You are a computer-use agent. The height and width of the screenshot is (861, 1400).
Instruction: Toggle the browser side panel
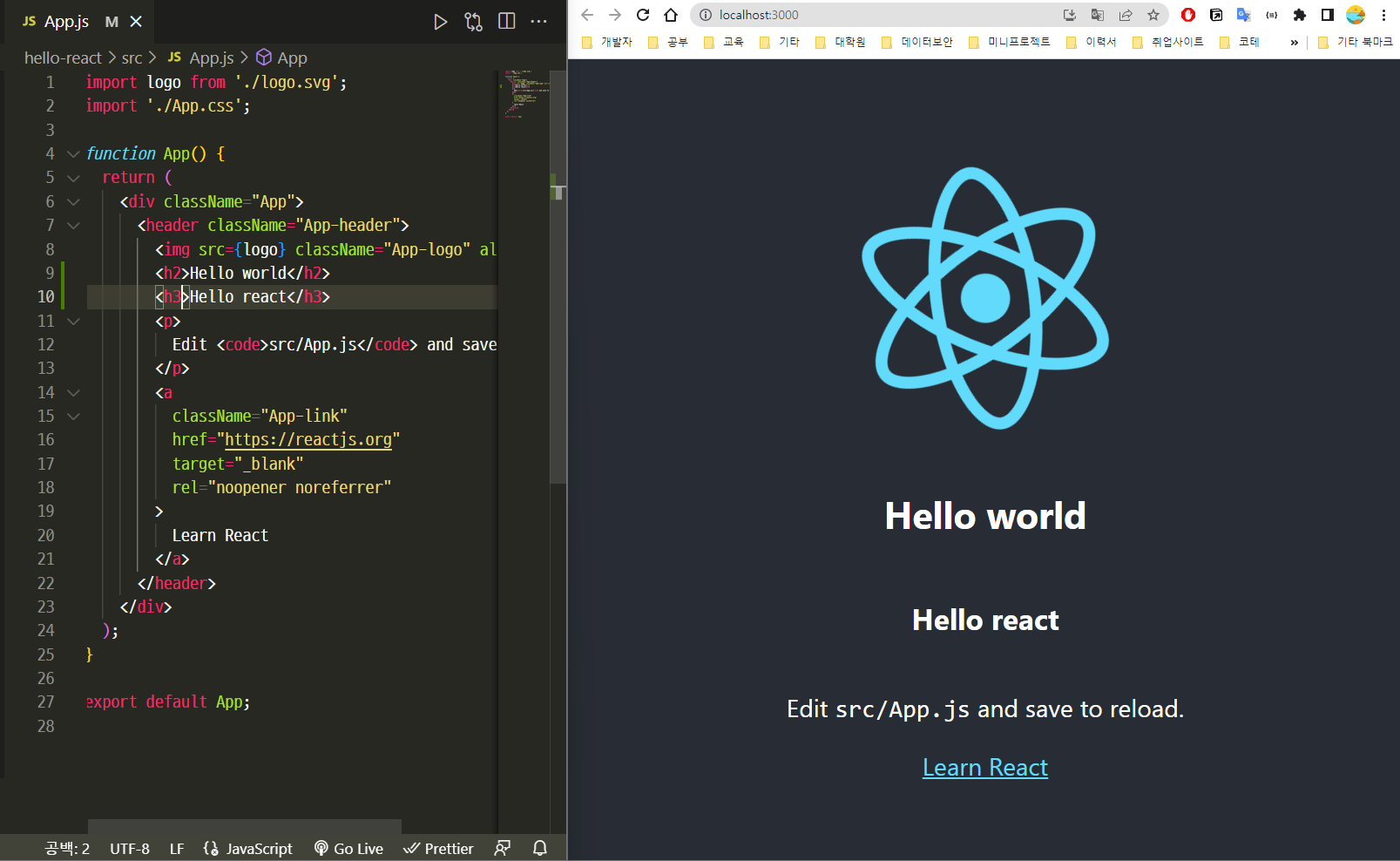1328,15
